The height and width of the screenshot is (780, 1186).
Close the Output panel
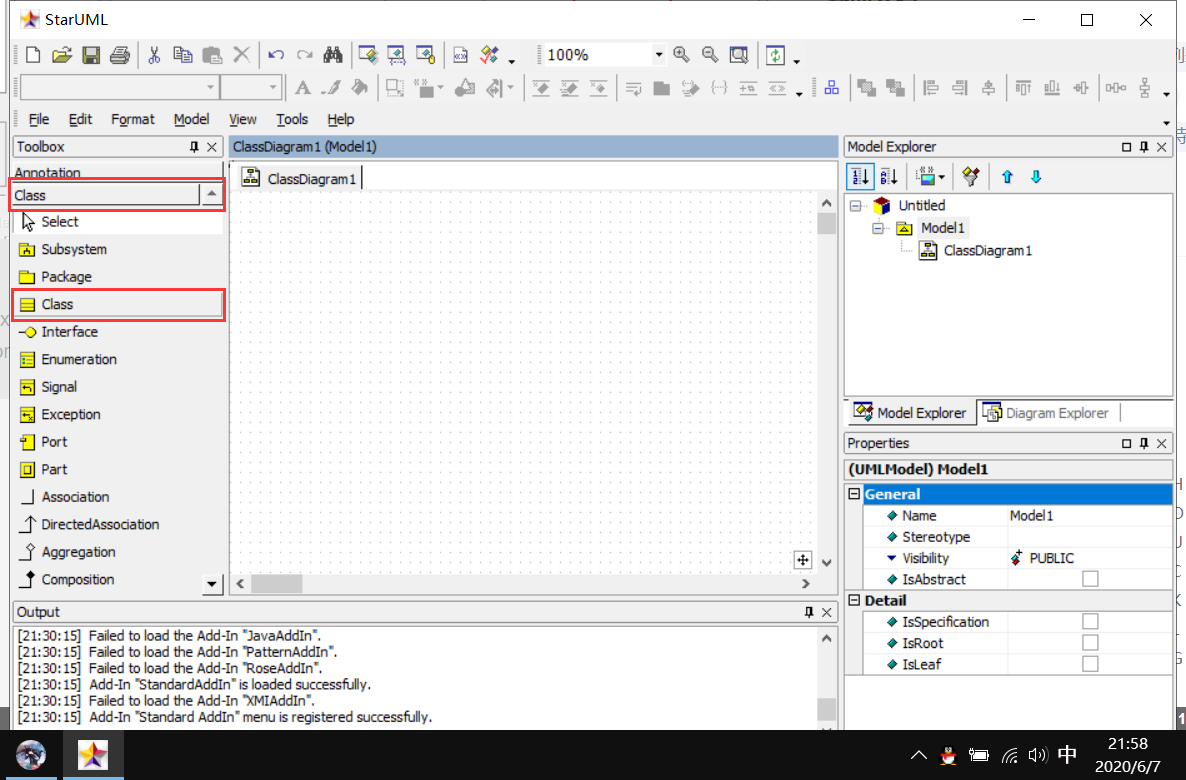tap(827, 612)
